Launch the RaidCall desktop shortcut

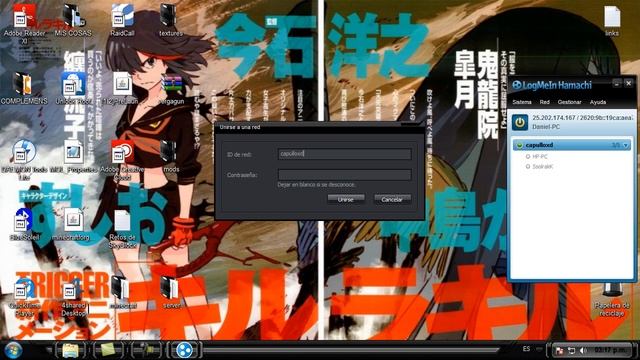coord(122,20)
